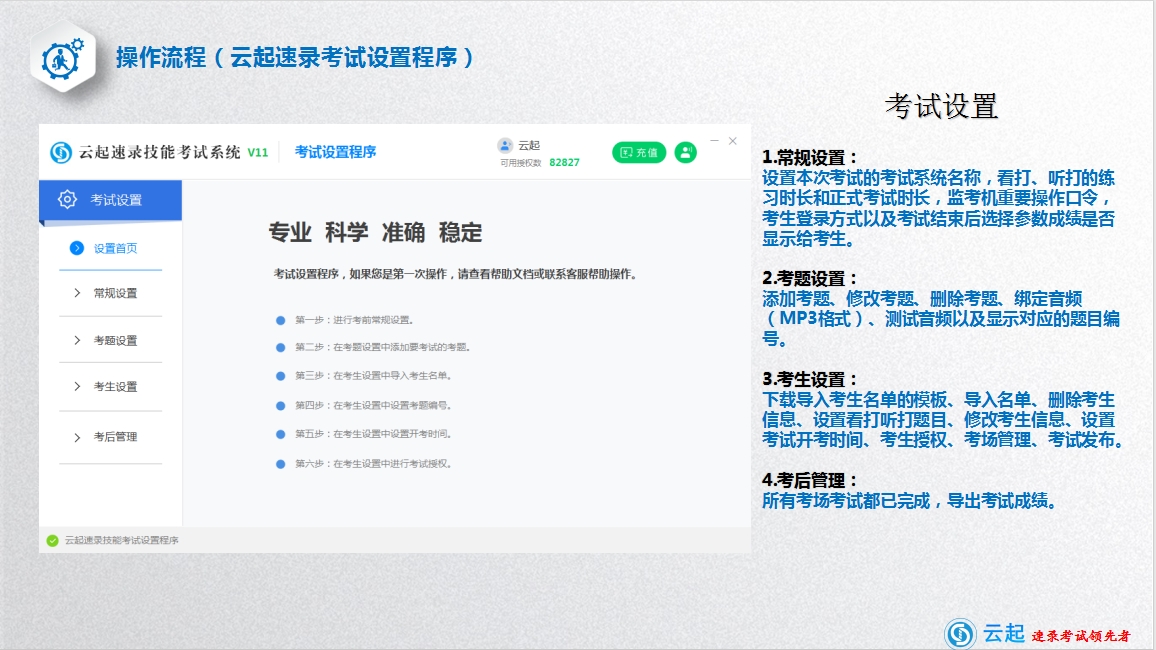
Task: Select the 第二步 添加考题 step text
Action: click(382, 347)
